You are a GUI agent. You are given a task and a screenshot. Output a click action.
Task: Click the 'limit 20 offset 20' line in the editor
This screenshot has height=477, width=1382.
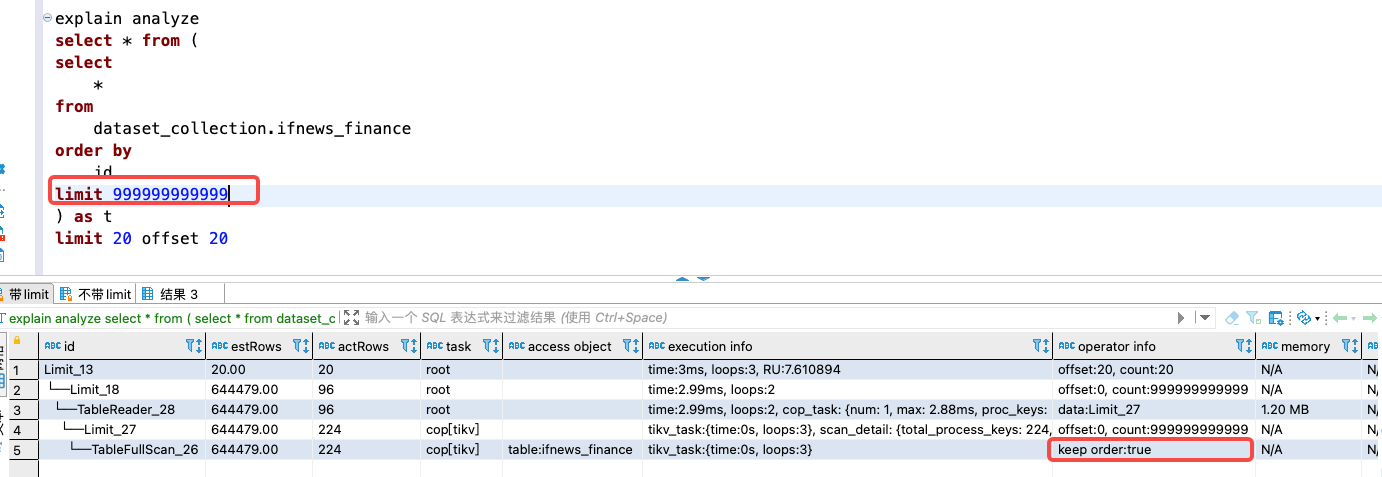[141, 238]
